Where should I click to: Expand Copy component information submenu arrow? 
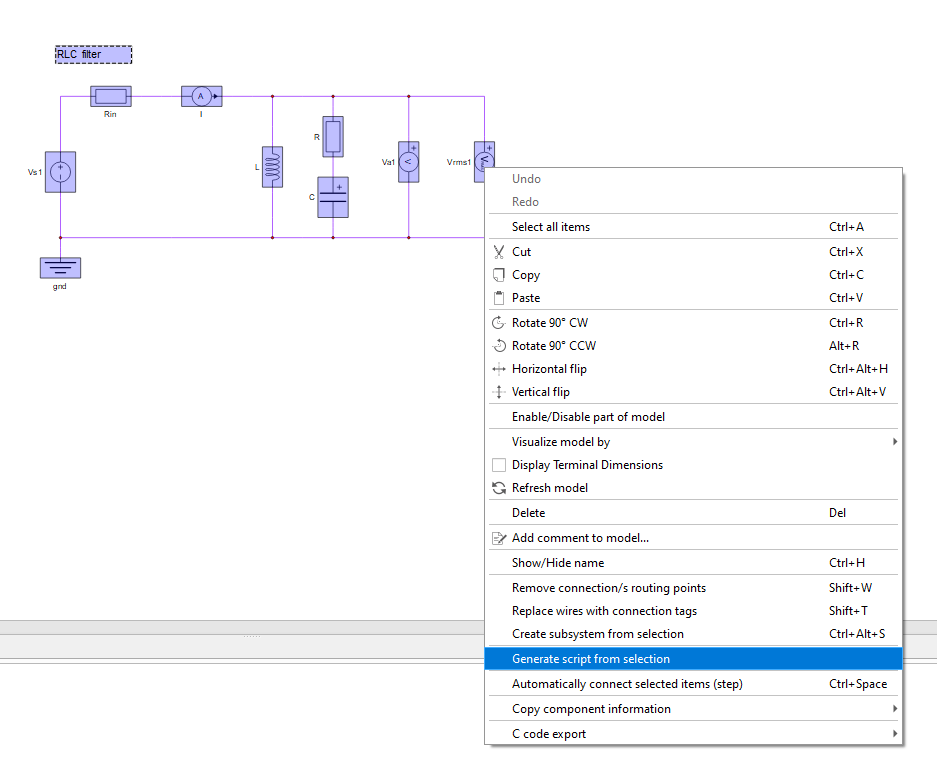click(x=895, y=709)
